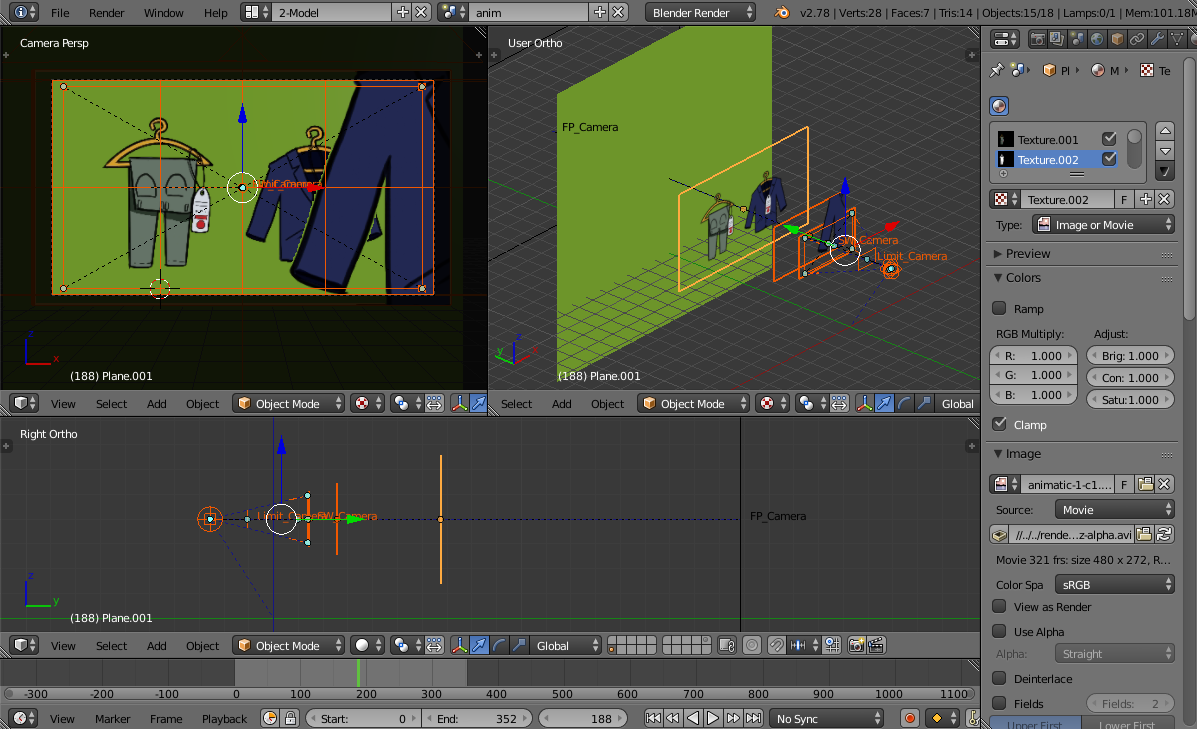
Task: Open the texture Type dropdown
Action: click(x=1104, y=225)
